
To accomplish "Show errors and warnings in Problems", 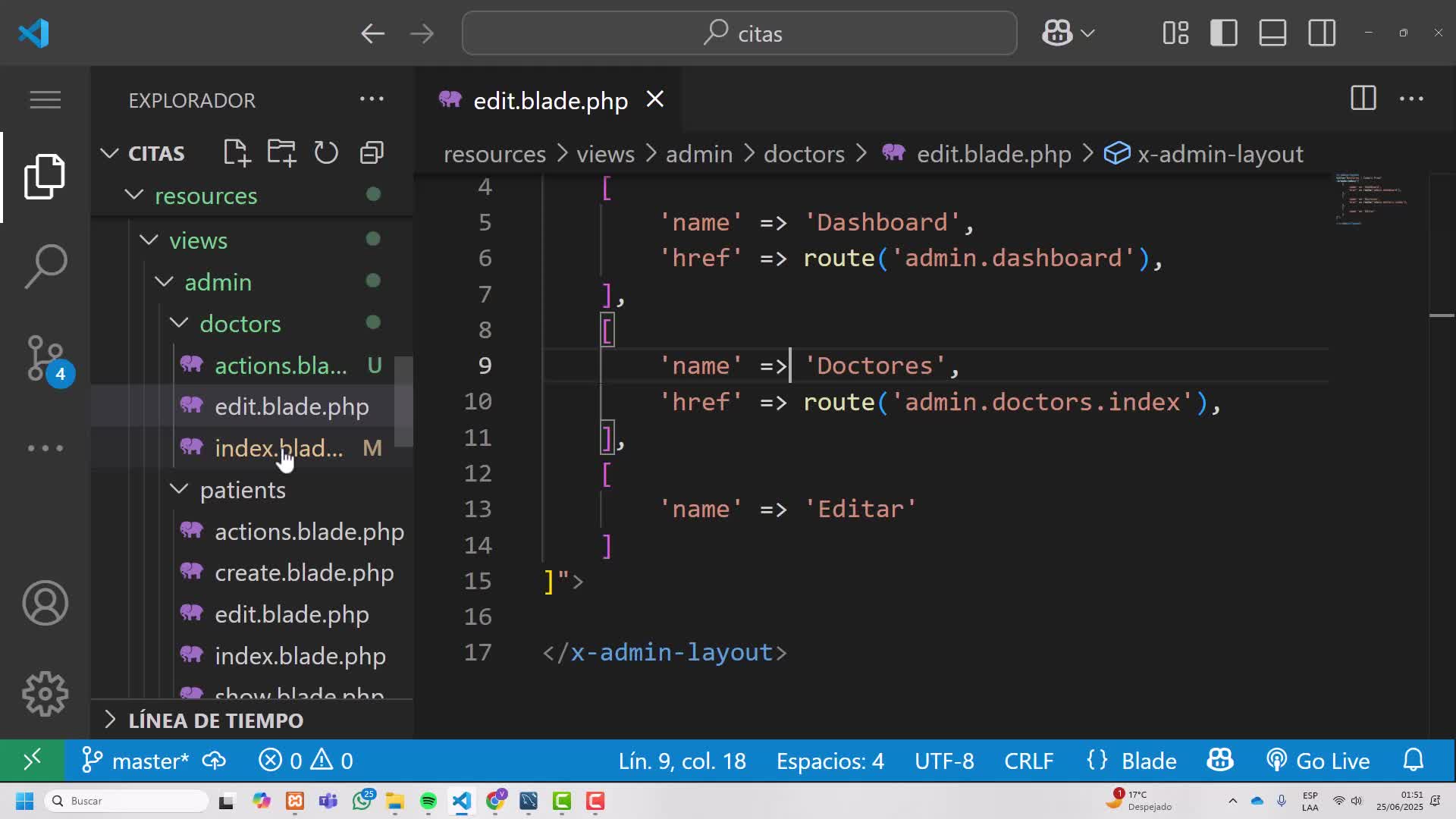I will 306,761.
